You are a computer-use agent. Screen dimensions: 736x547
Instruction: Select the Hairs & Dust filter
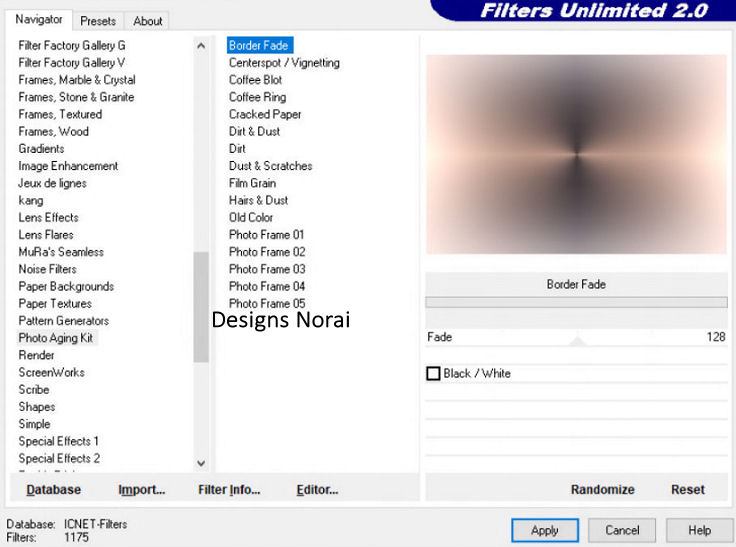[x=259, y=200]
